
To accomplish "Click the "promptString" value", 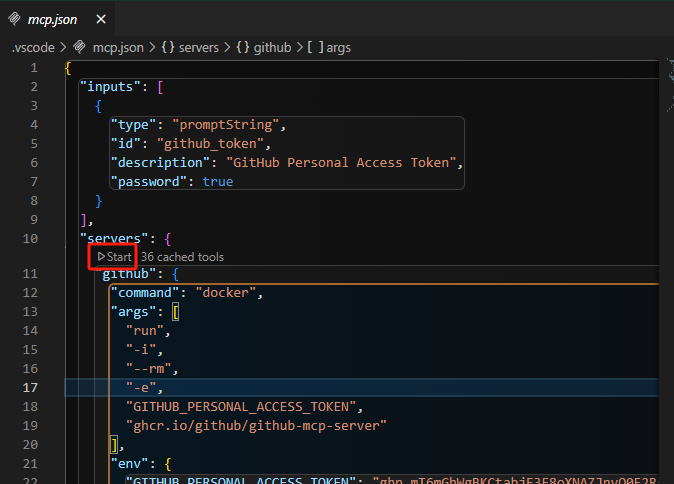I will point(226,125).
